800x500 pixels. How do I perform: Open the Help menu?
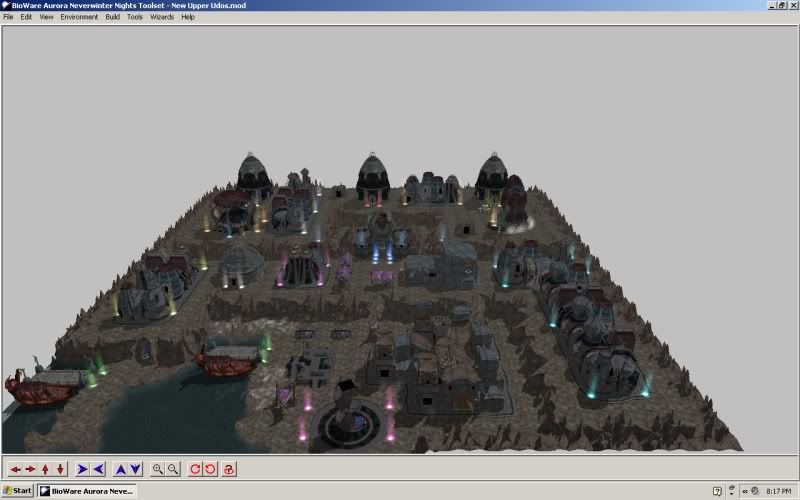click(x=188, y=17)
